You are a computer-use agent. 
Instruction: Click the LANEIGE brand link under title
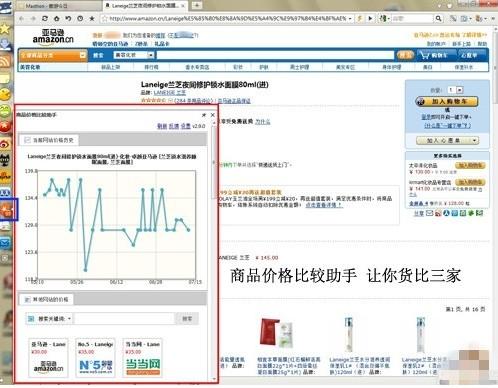[170, 93]
